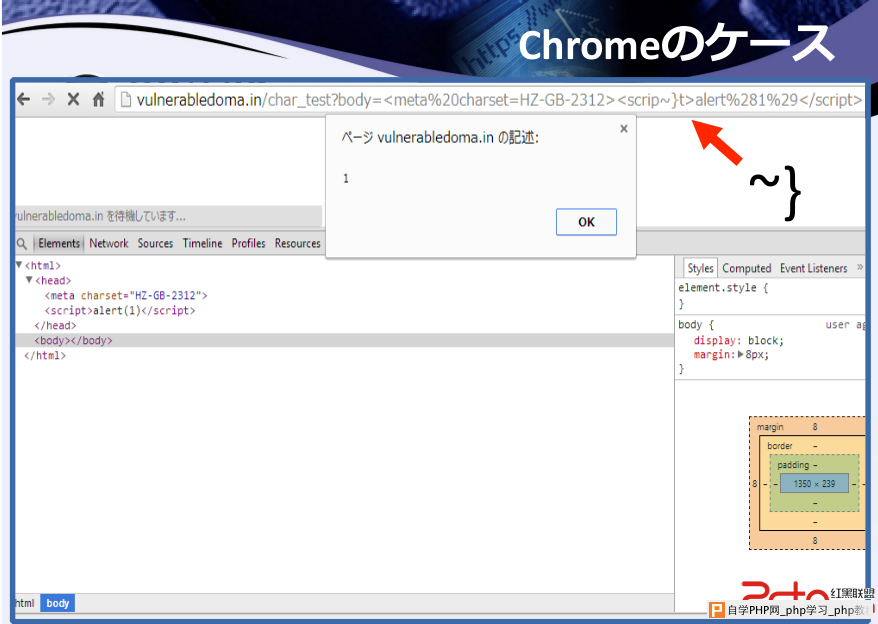The image size is (878, 624).
Task: Click OK in the alert dialog
Action: (x=586, y=222)
